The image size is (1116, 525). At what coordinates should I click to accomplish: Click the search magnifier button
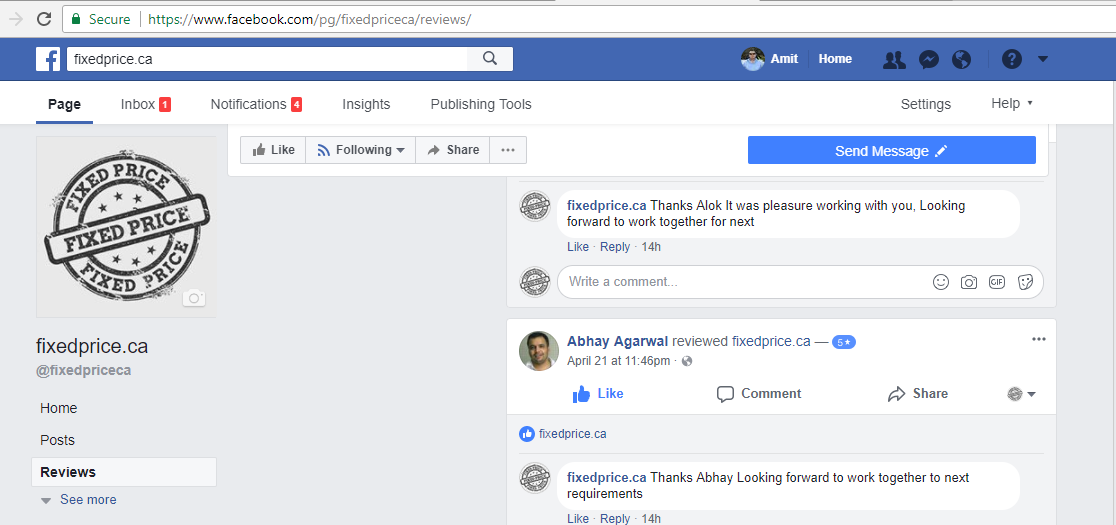tap(490, 59)
